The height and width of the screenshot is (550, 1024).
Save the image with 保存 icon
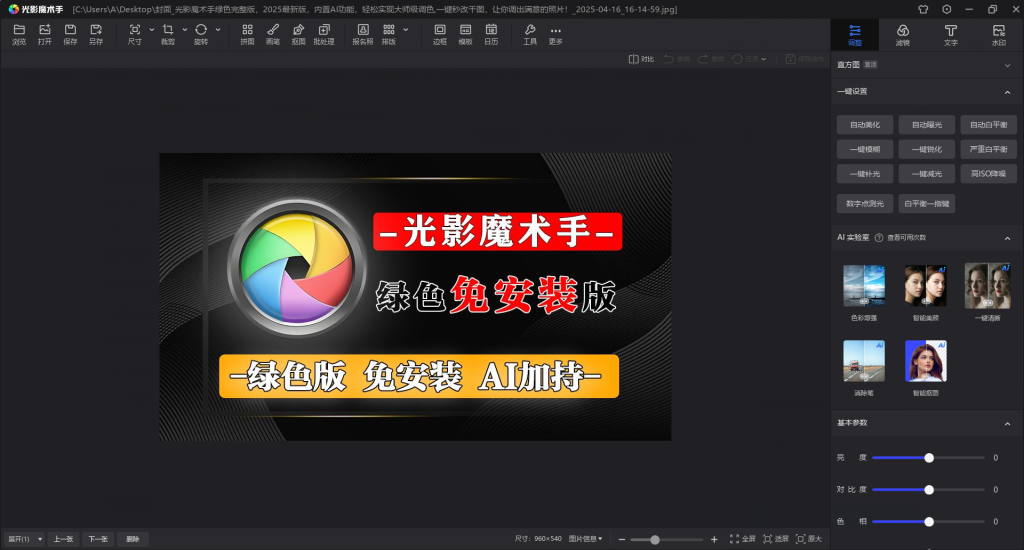tap(70, 34)
